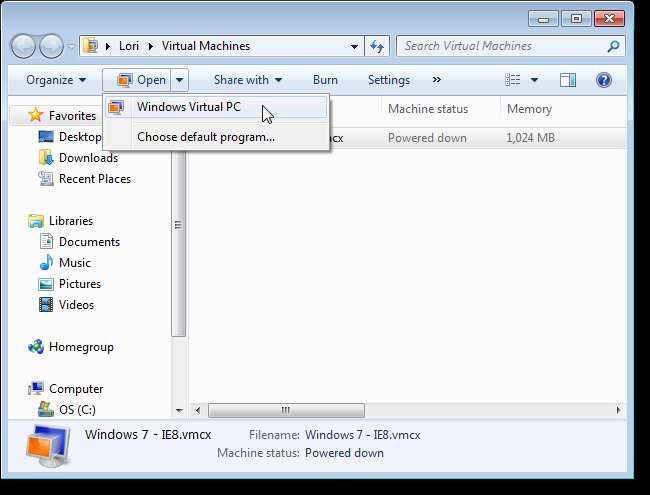Image resolution: width=650 pixels, height=495 pixels.
Task: Click the horizontal scrollbar thumb
Action: pos(286,411)
